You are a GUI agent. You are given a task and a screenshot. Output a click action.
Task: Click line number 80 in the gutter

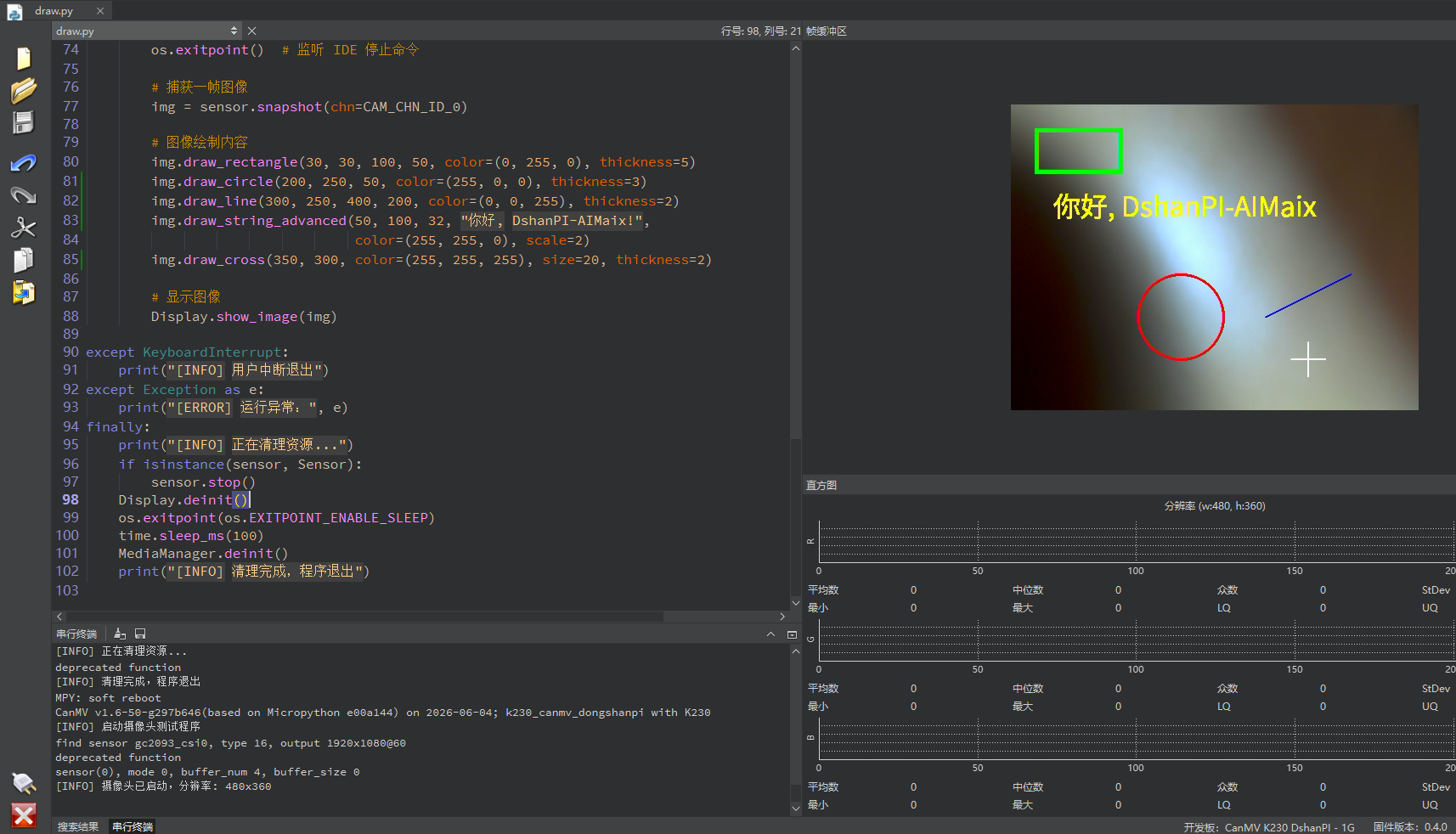click(71, 161)
